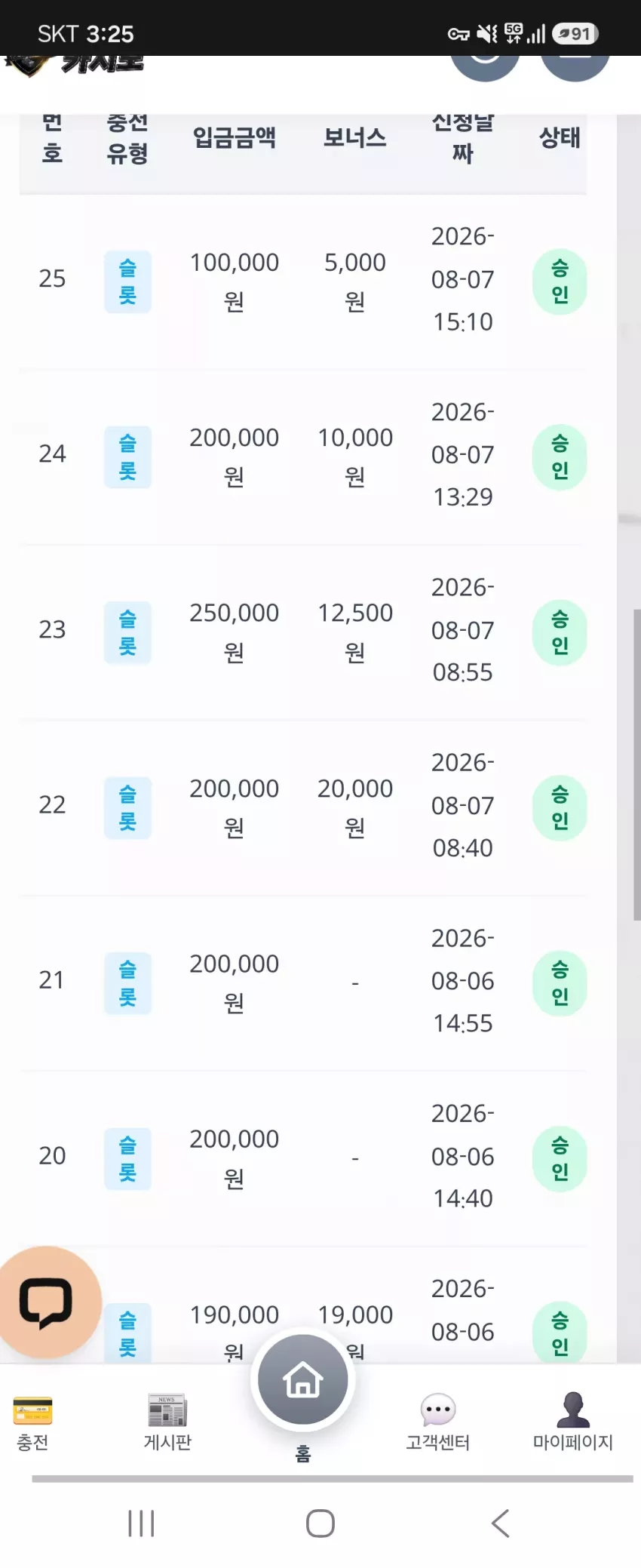Open 마이페이지 profile icon
Viewport: 641px width, 1568px height.
click(x=573, y=1410)
